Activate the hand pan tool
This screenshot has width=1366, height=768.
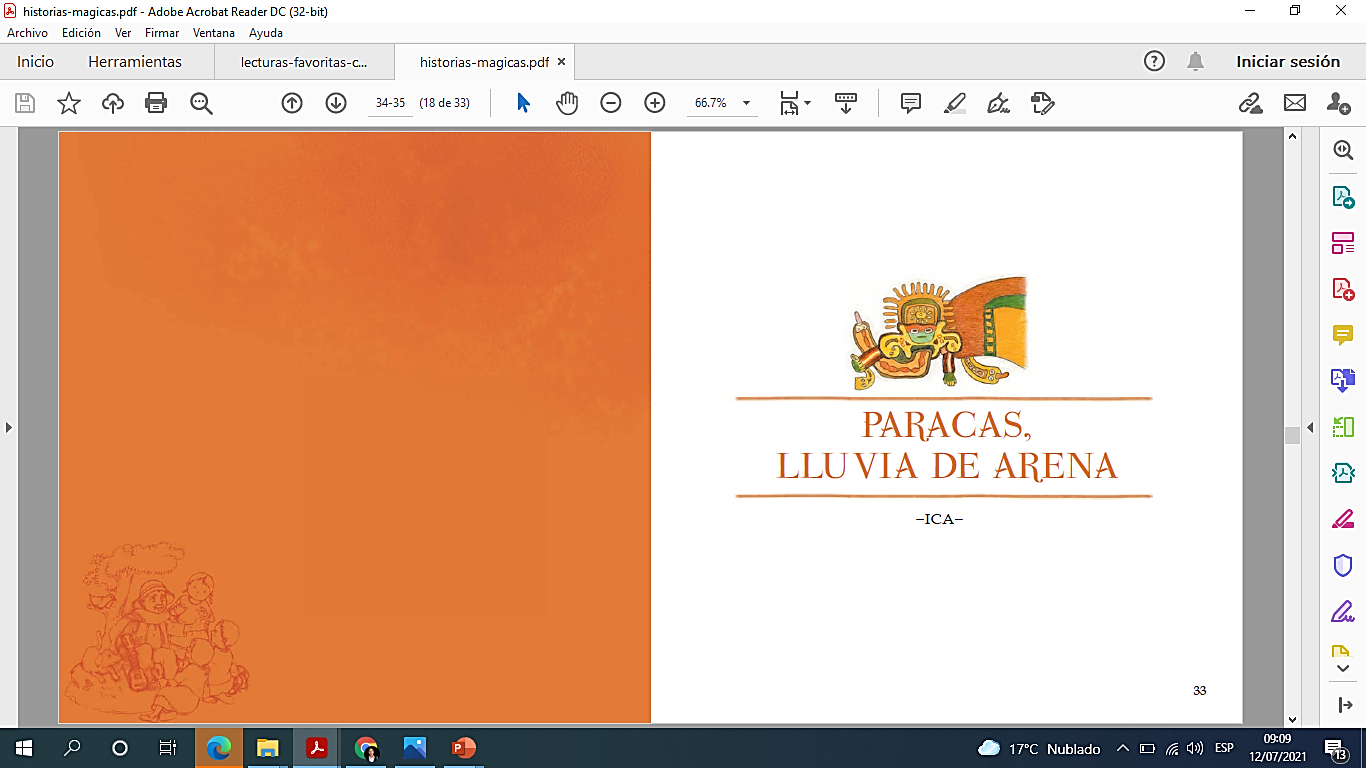click(567, 103)
